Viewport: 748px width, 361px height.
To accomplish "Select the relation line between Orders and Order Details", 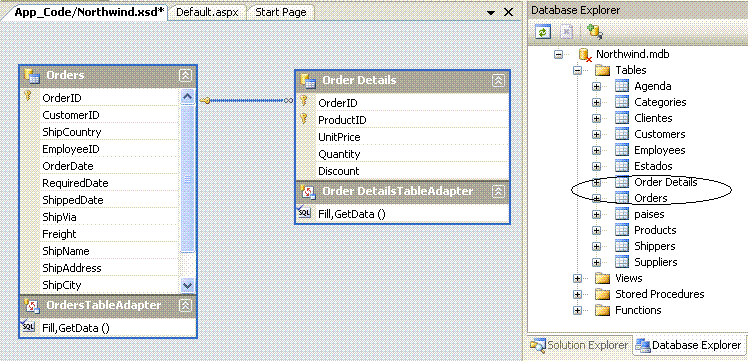I will (x=247, y=100).
